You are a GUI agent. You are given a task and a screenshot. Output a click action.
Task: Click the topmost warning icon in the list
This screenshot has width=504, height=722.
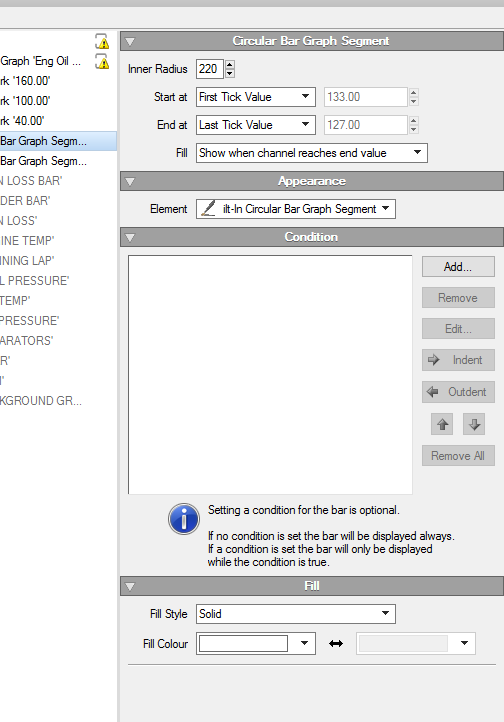pyautogui.click(x=102, y=41)
